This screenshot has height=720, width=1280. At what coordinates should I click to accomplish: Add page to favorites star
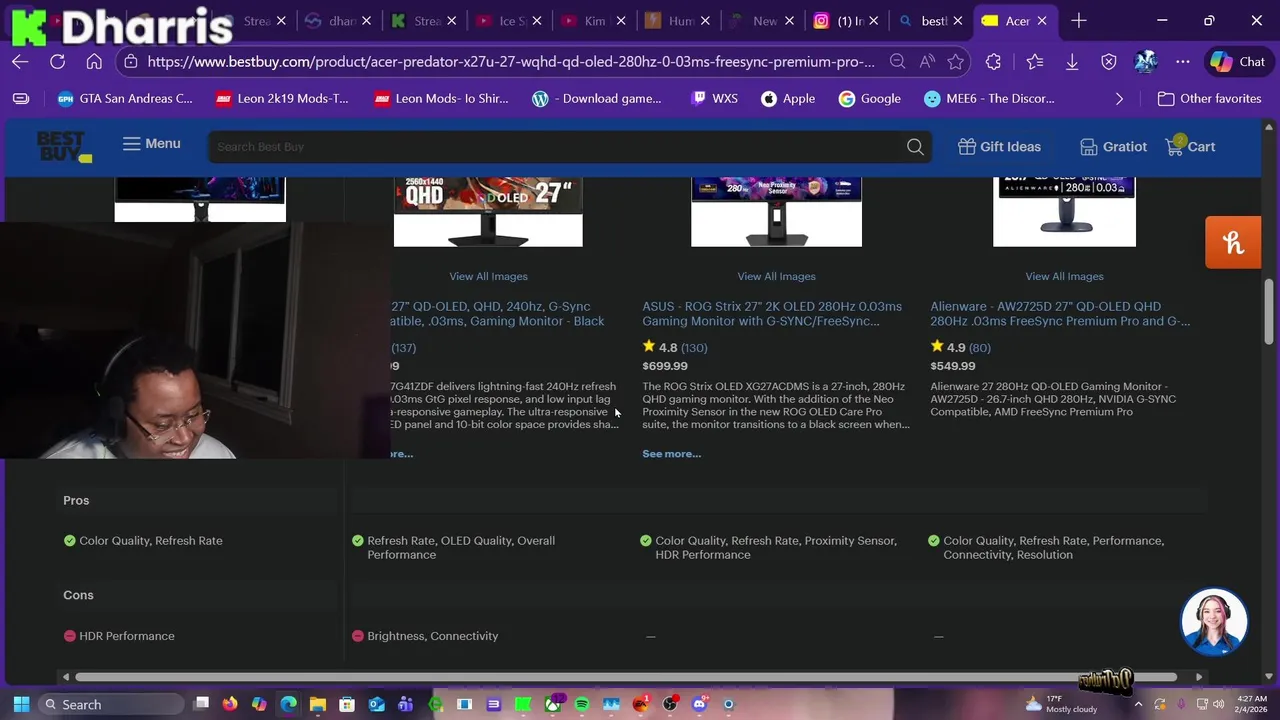tap(955, 62)
